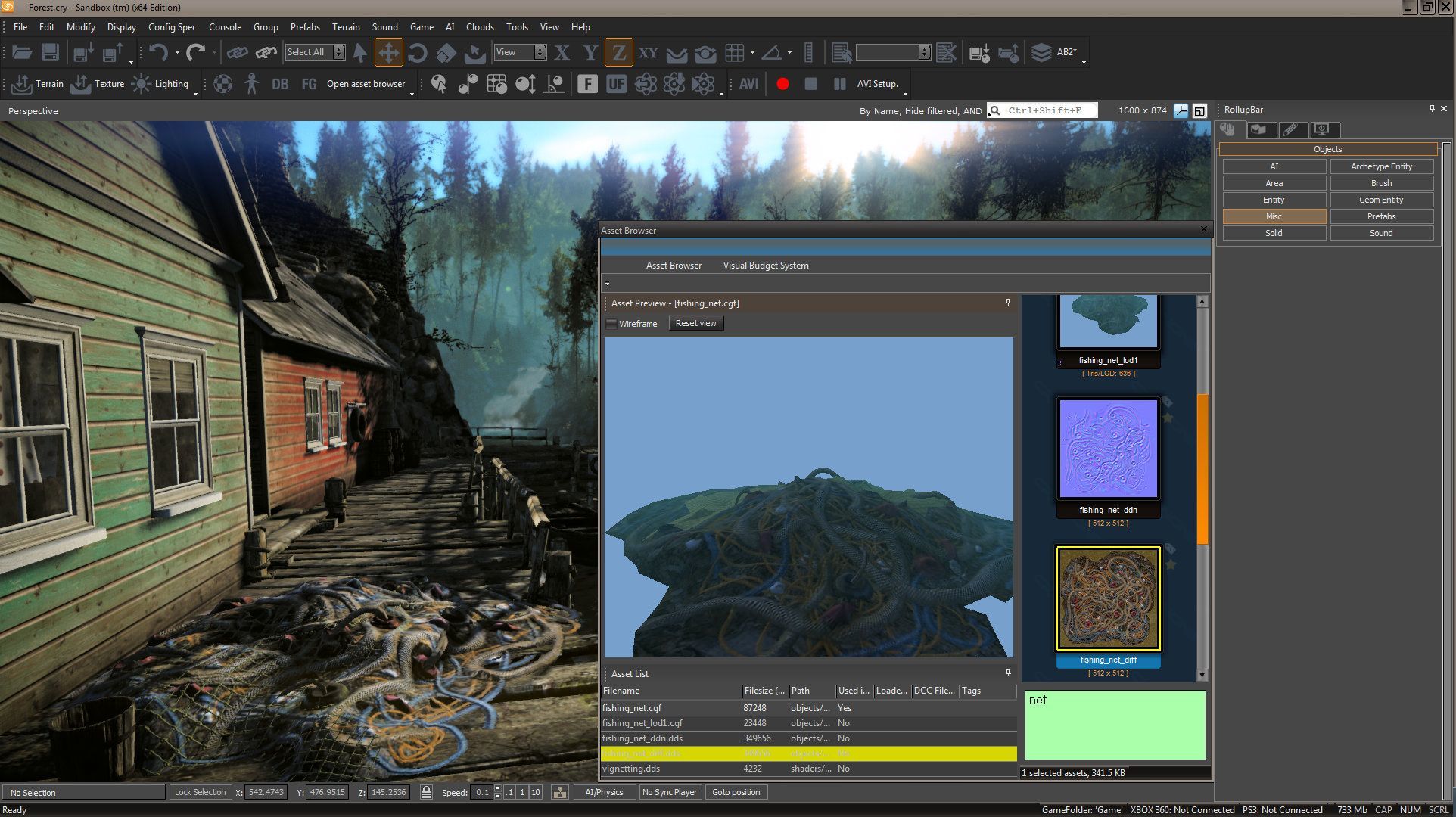Image resolution: width=1456 pixels, height=817 pixels.
Task: Toggle No Sync Player option
Action: [x=670, y=792]
